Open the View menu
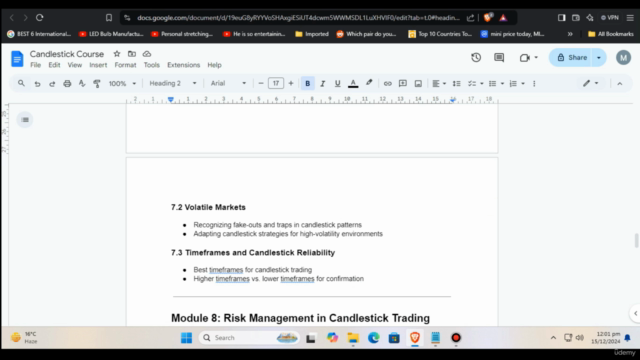This screenshot has width=640, height=360. click(74, 65)
